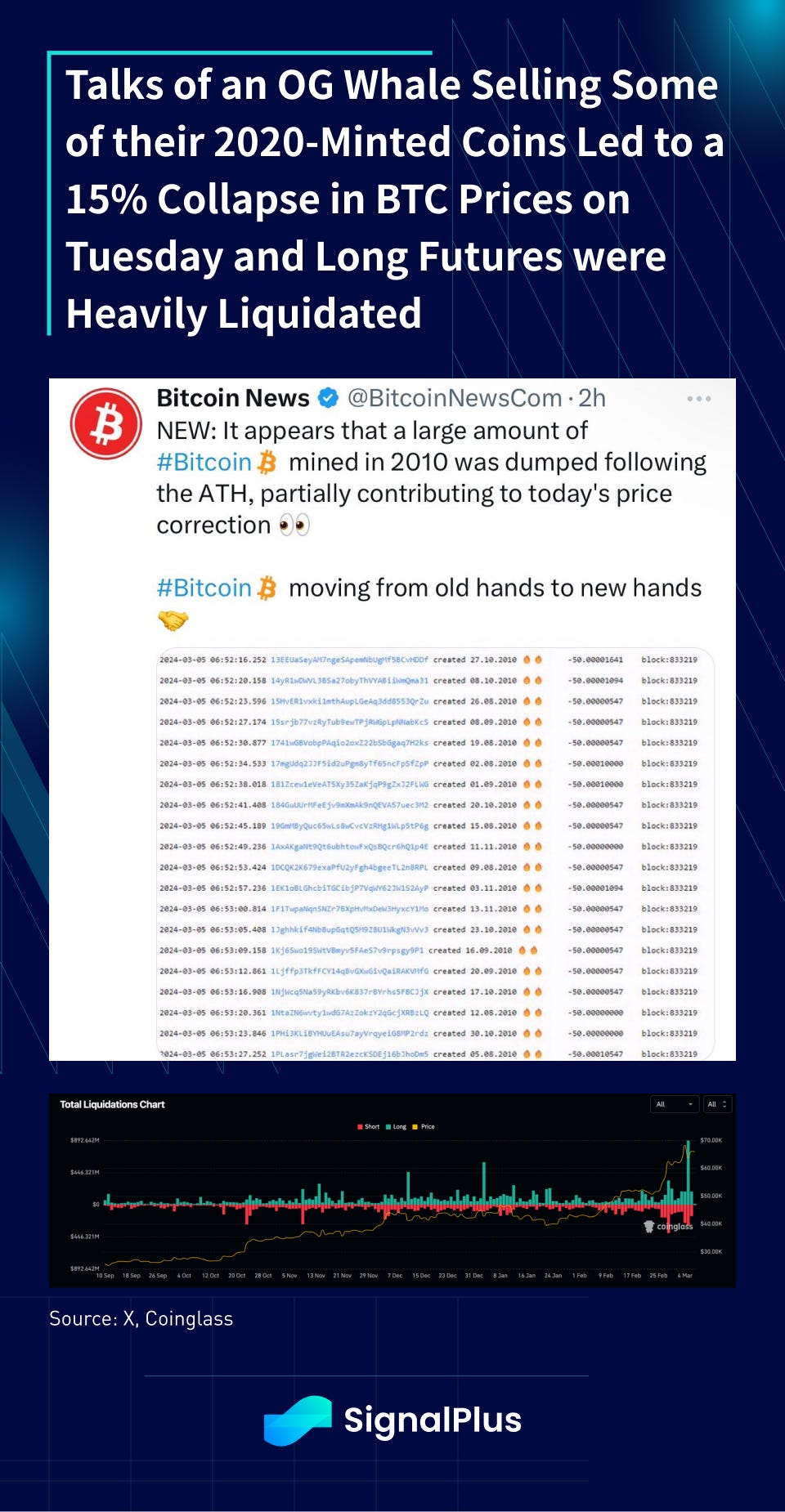Click the blue verified badge

[x=328, y=399]
